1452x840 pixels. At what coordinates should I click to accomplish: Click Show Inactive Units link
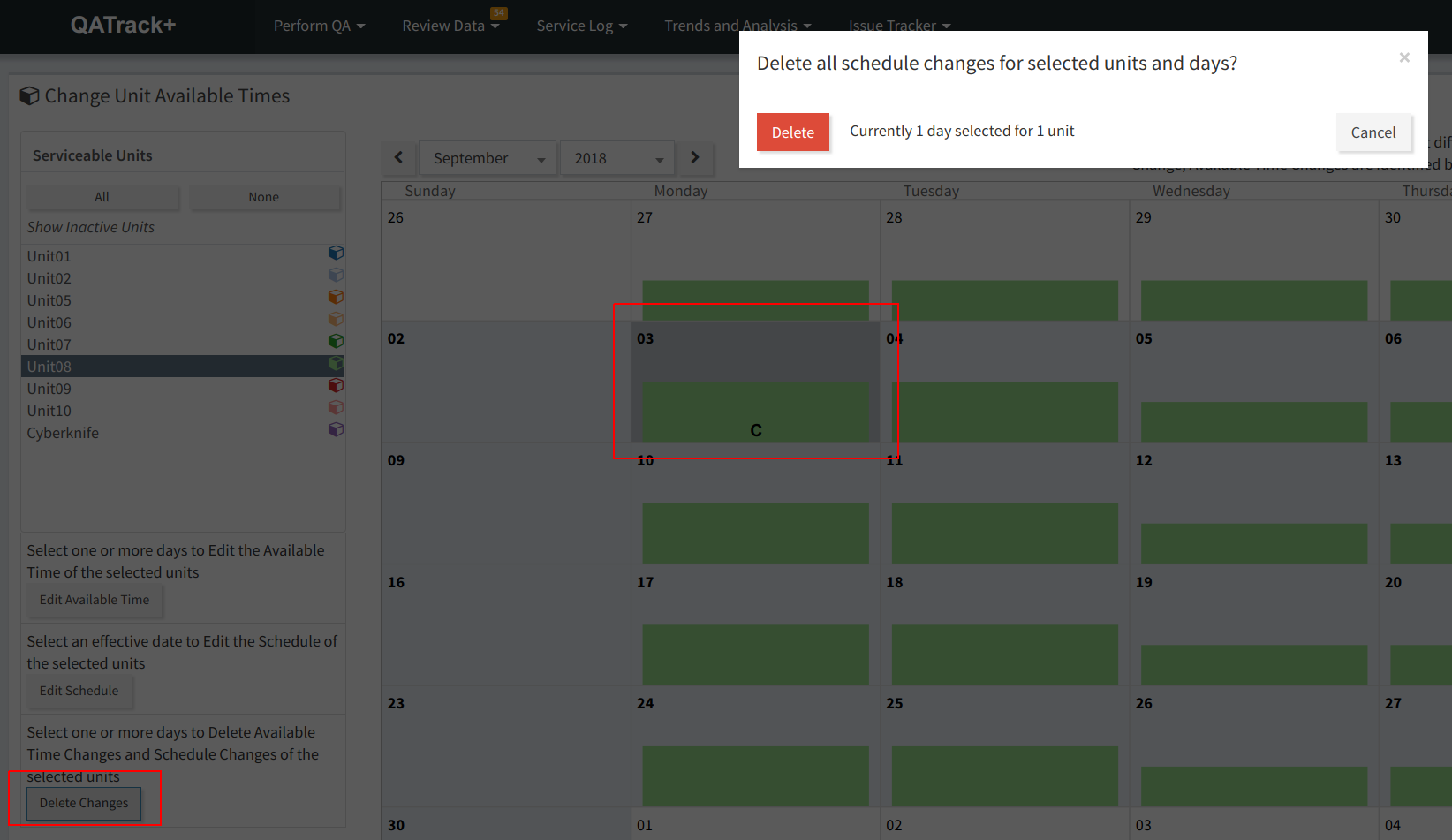[90, 227]
